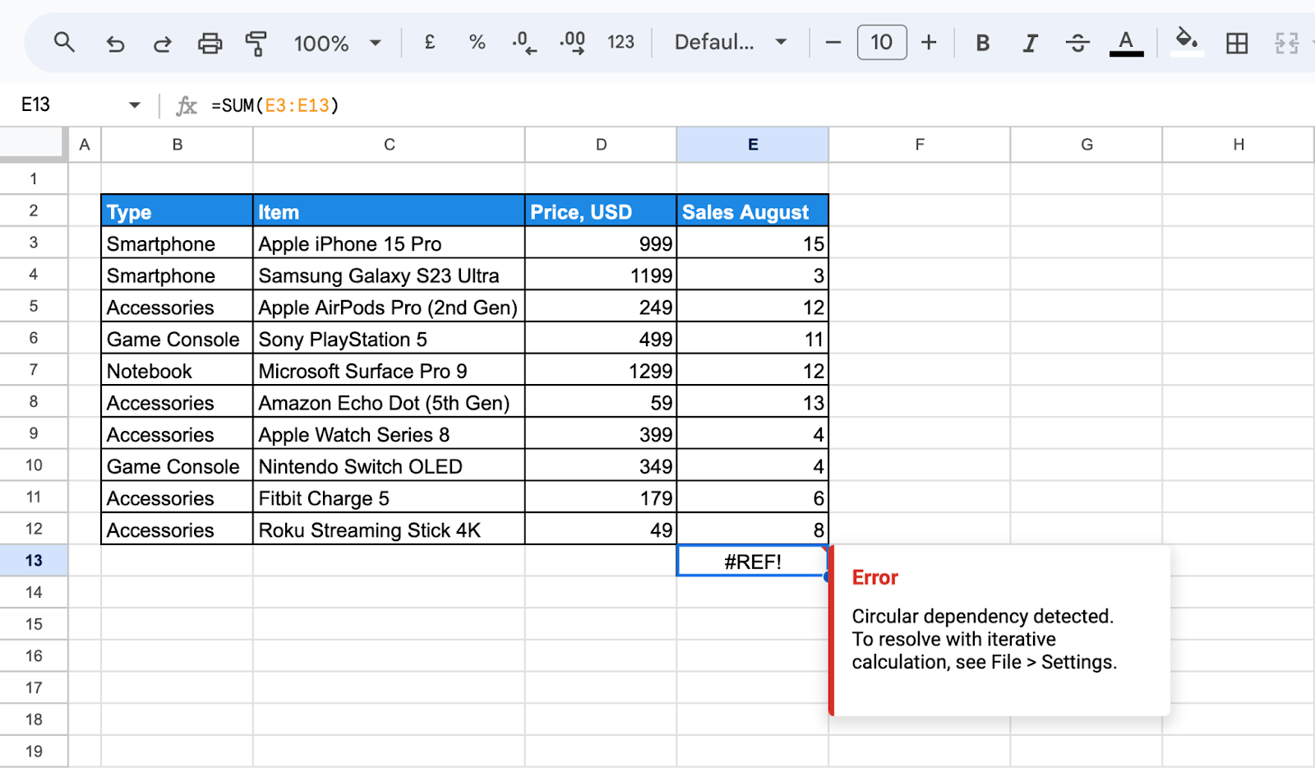Select column C header

tap(389, 145)
